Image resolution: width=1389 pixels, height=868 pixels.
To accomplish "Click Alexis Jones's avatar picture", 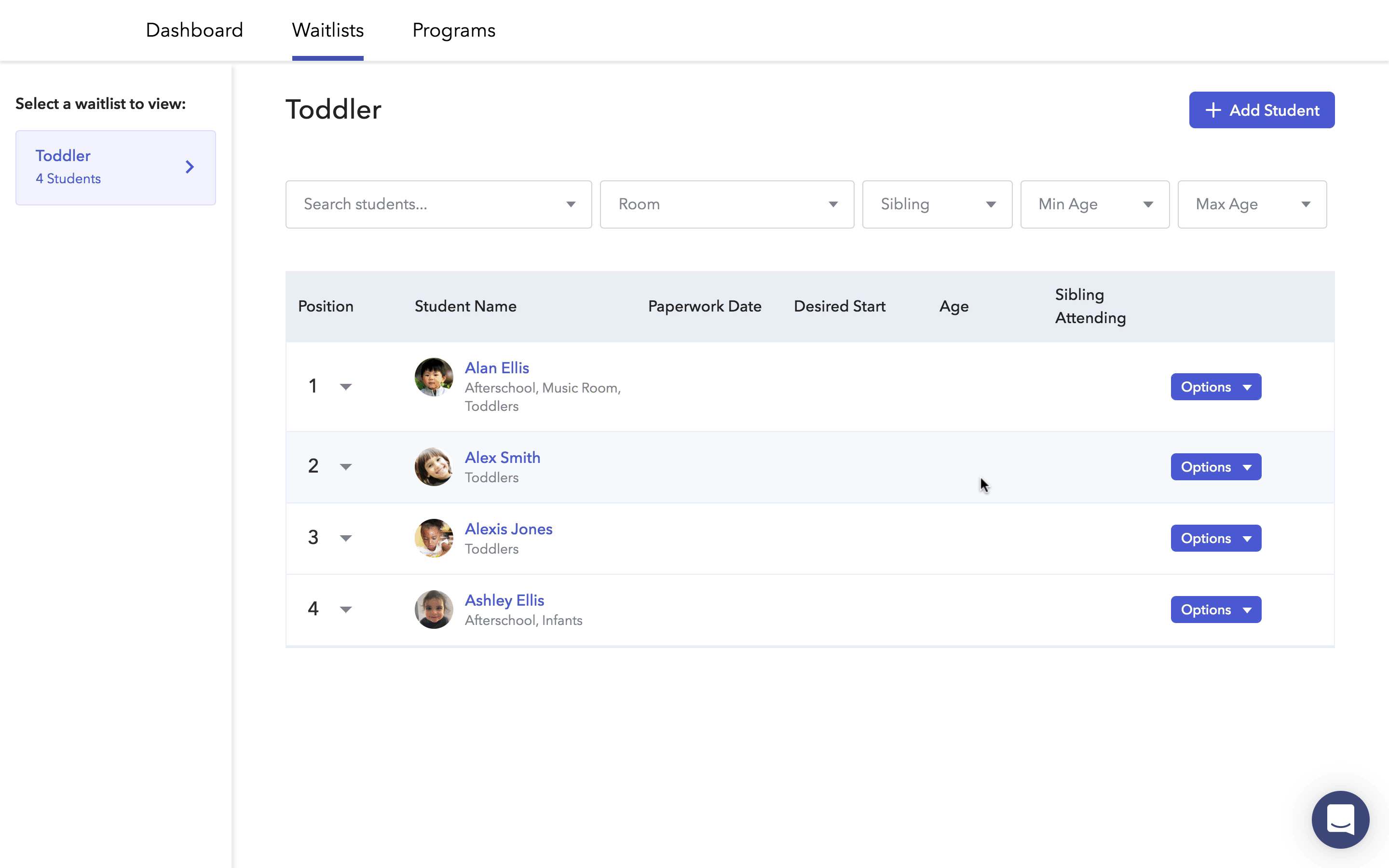I will coord(434,538).
